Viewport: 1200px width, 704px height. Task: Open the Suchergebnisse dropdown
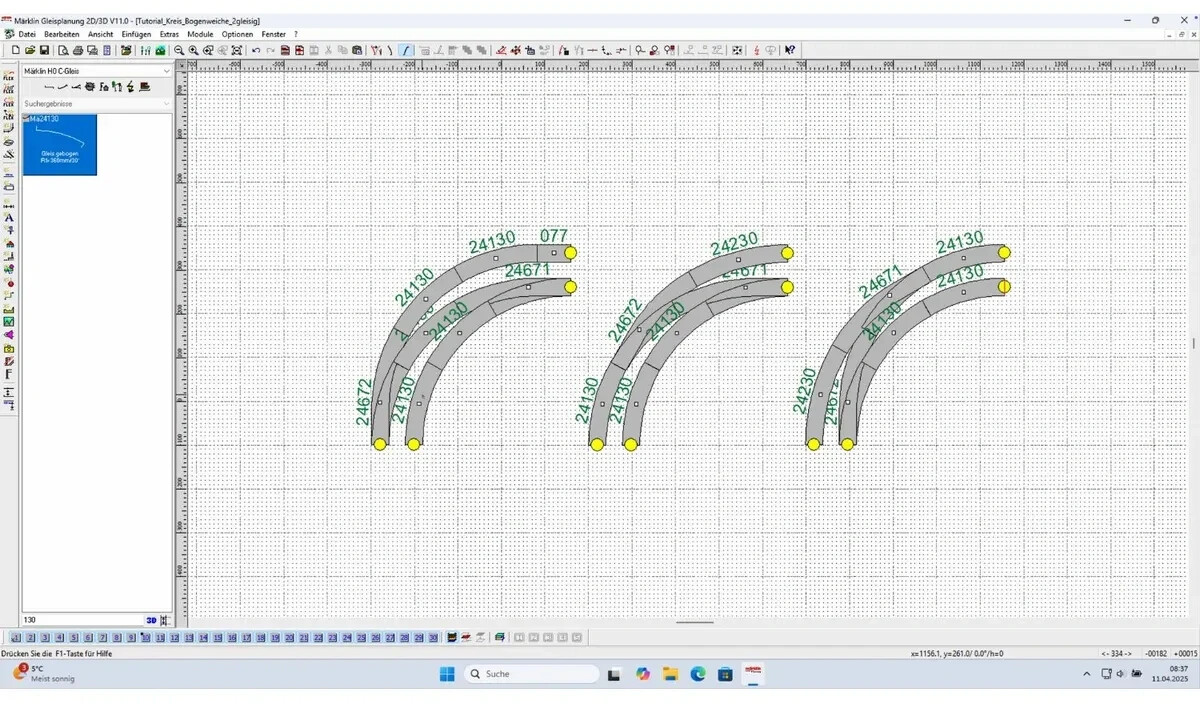98,103
